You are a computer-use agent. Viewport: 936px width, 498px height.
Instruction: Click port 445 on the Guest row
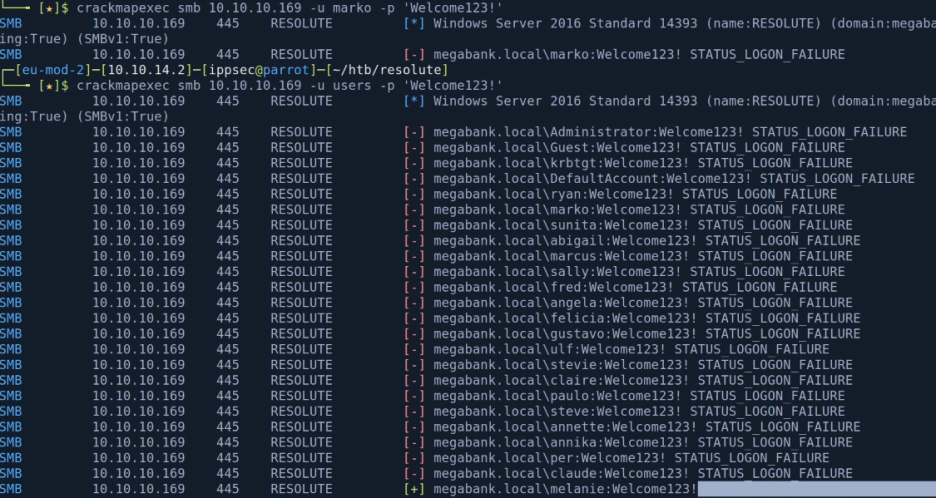click(227, 147)
